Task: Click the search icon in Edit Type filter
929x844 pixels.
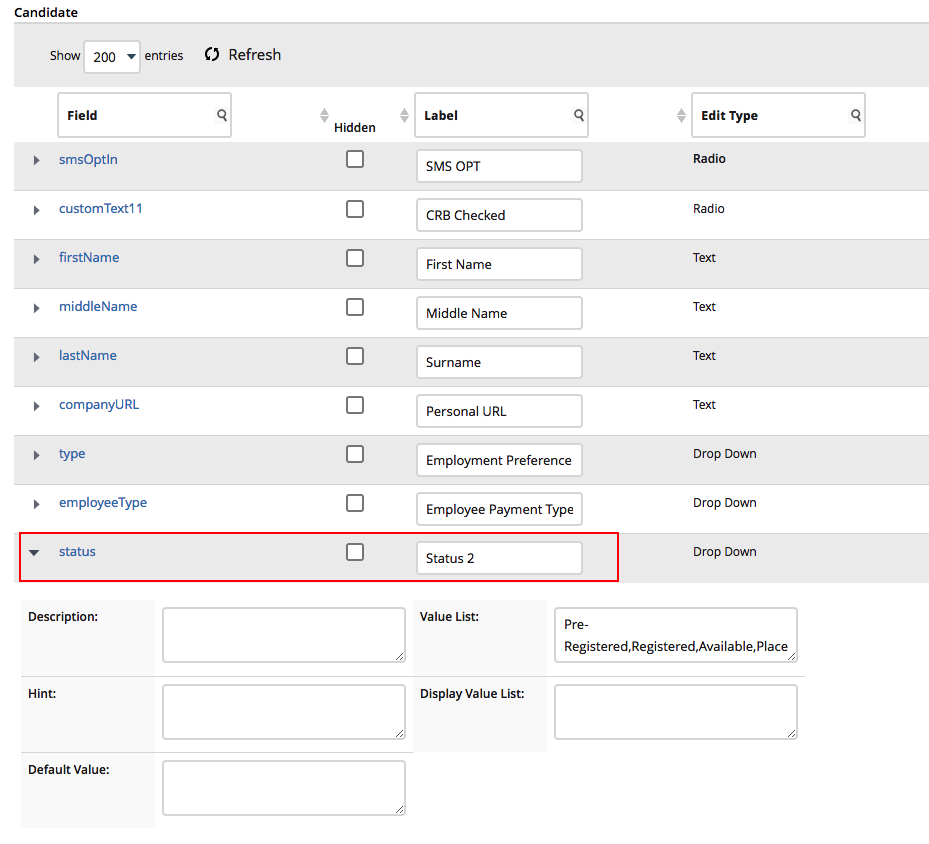Action: pos(856,116)
